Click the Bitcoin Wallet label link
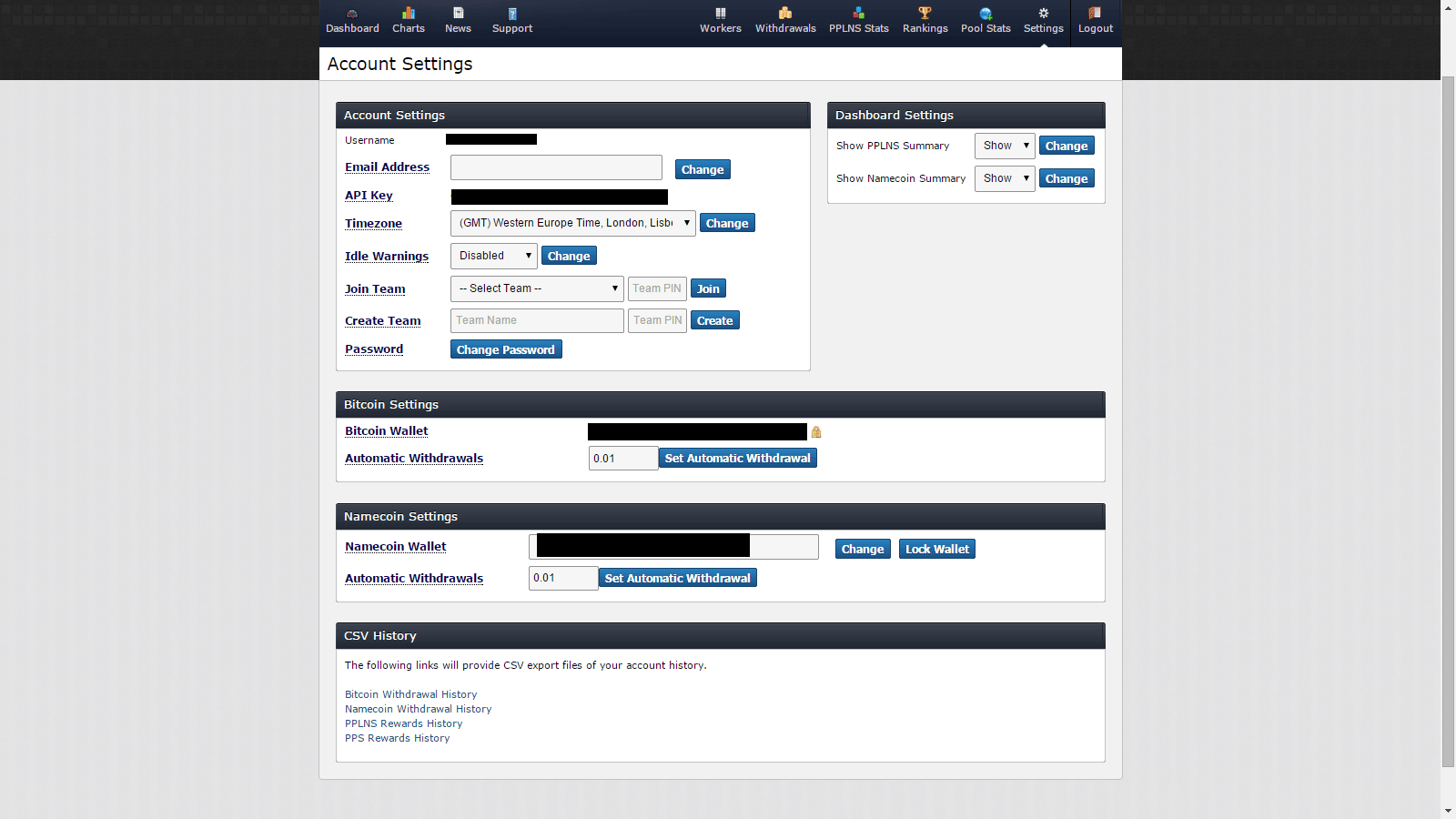 (x=386, y=431)
